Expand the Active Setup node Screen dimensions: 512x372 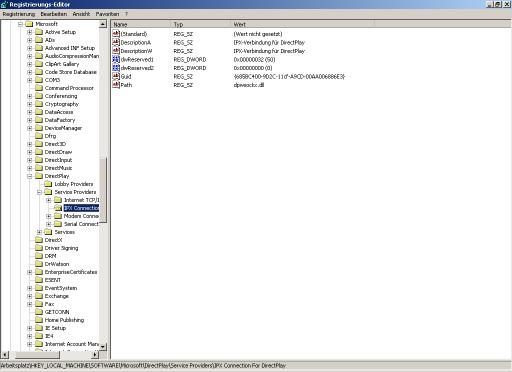(x=30, y=32)
